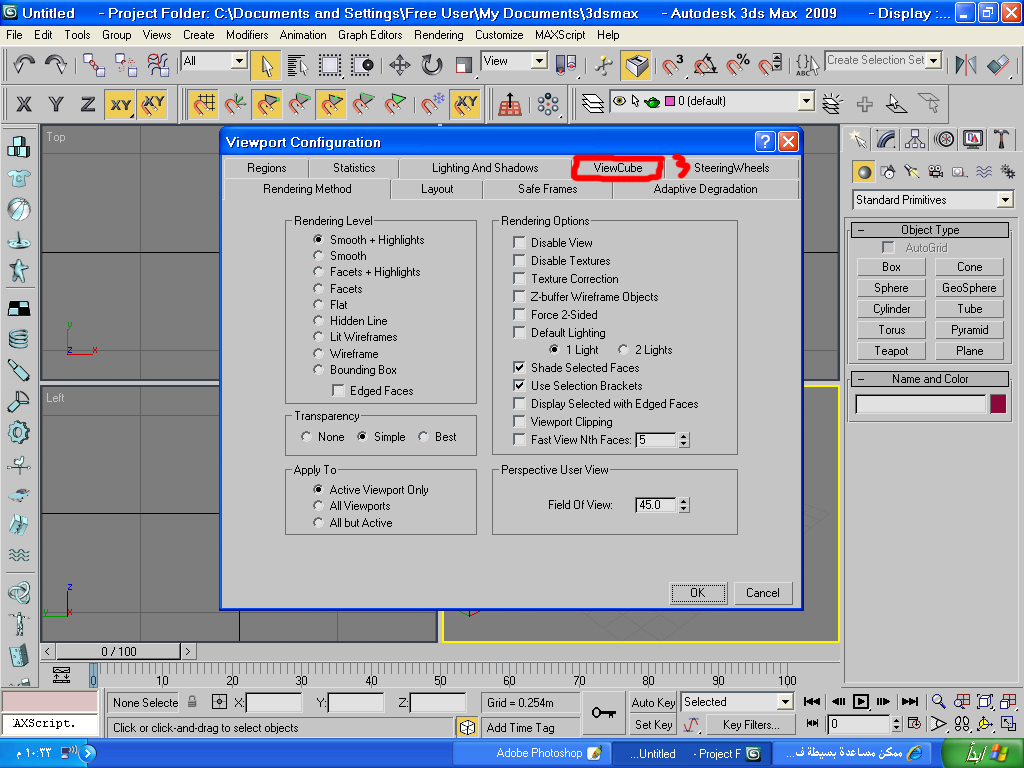1024x768 pixels.
Task: Select the Geometry category sphere icon
Action: point(864,172)
